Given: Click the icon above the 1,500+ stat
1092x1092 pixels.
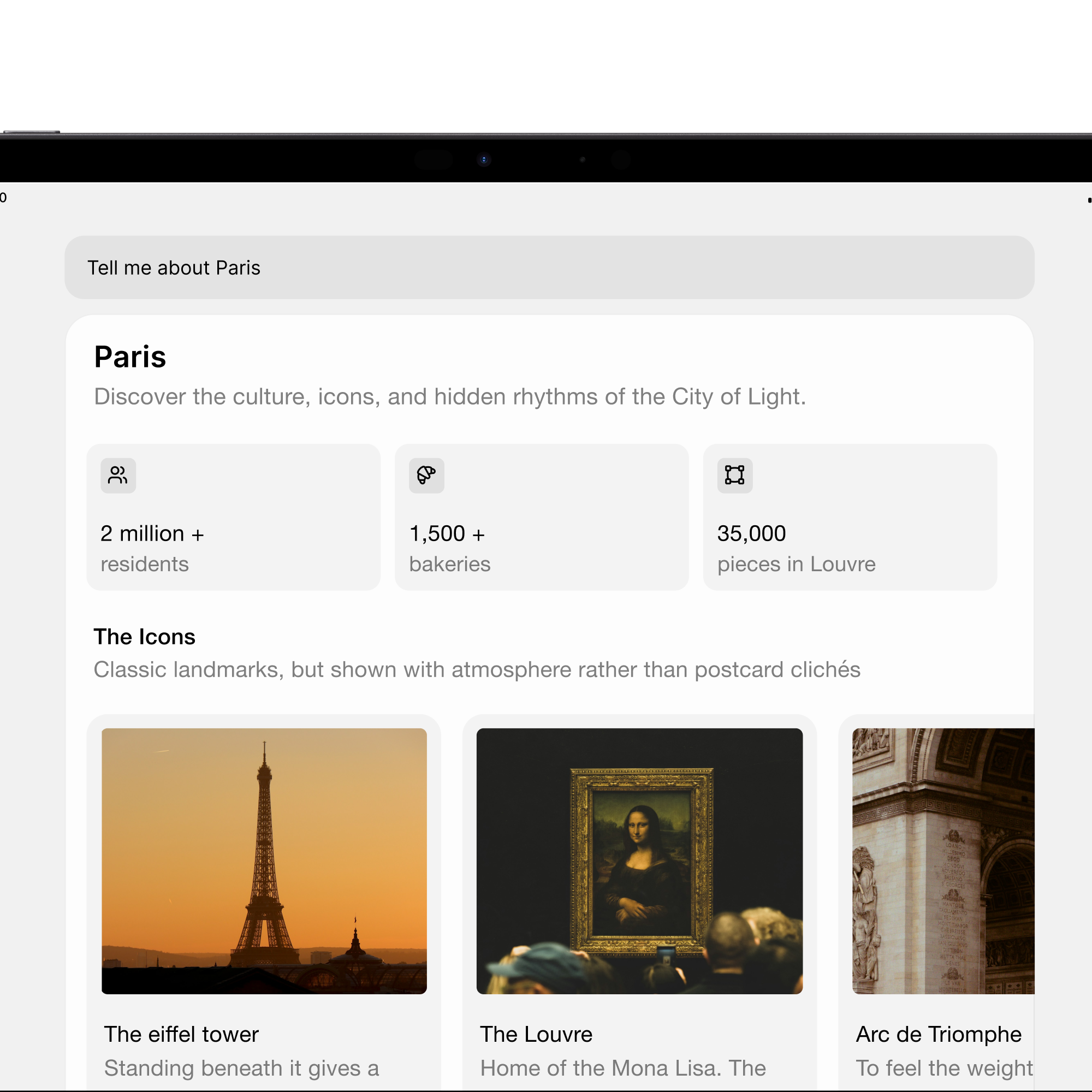Looking at the screenshot, I should click(x=426, y=476).
